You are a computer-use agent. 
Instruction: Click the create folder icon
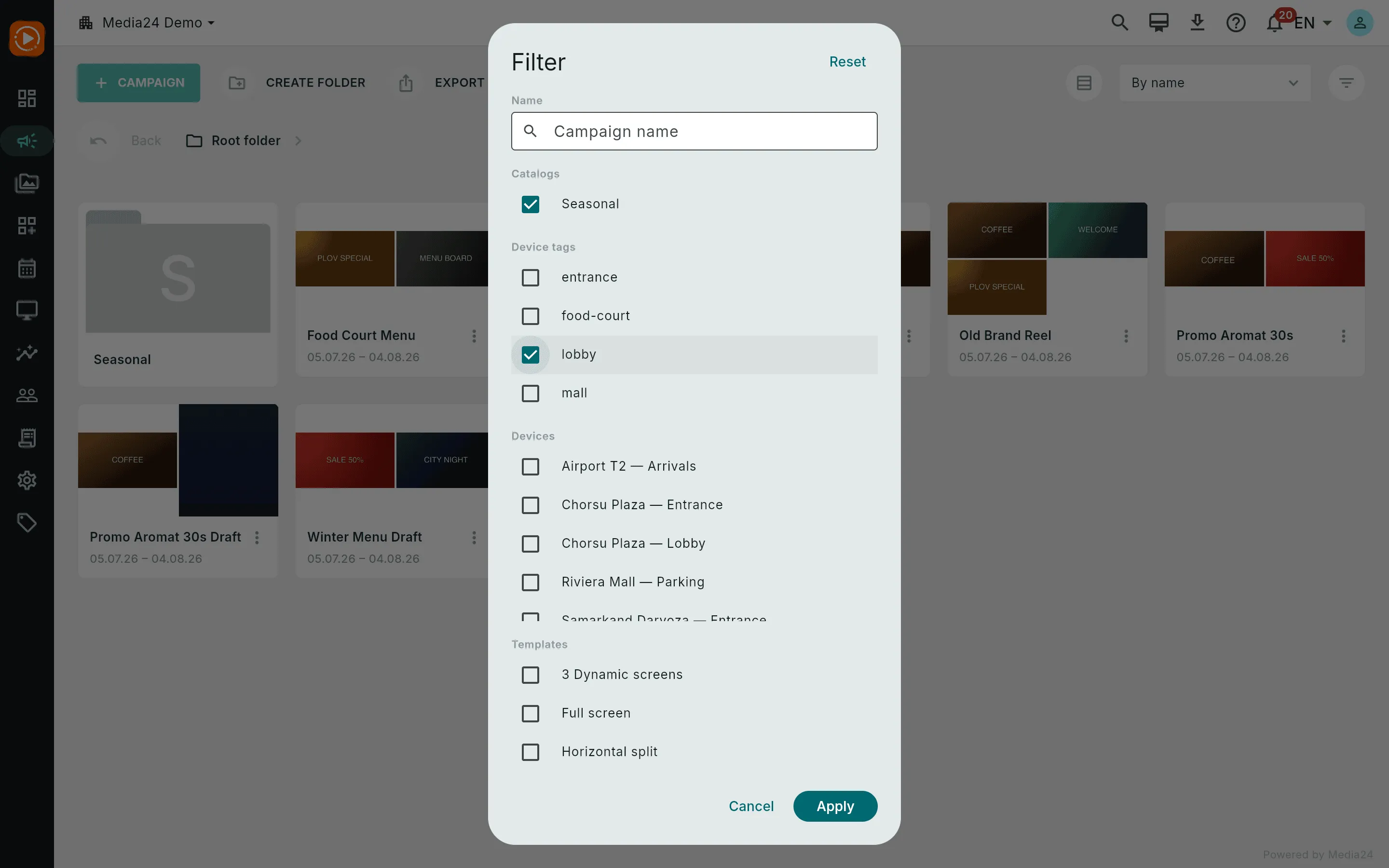pyautogui.click(x=237, y=82)
